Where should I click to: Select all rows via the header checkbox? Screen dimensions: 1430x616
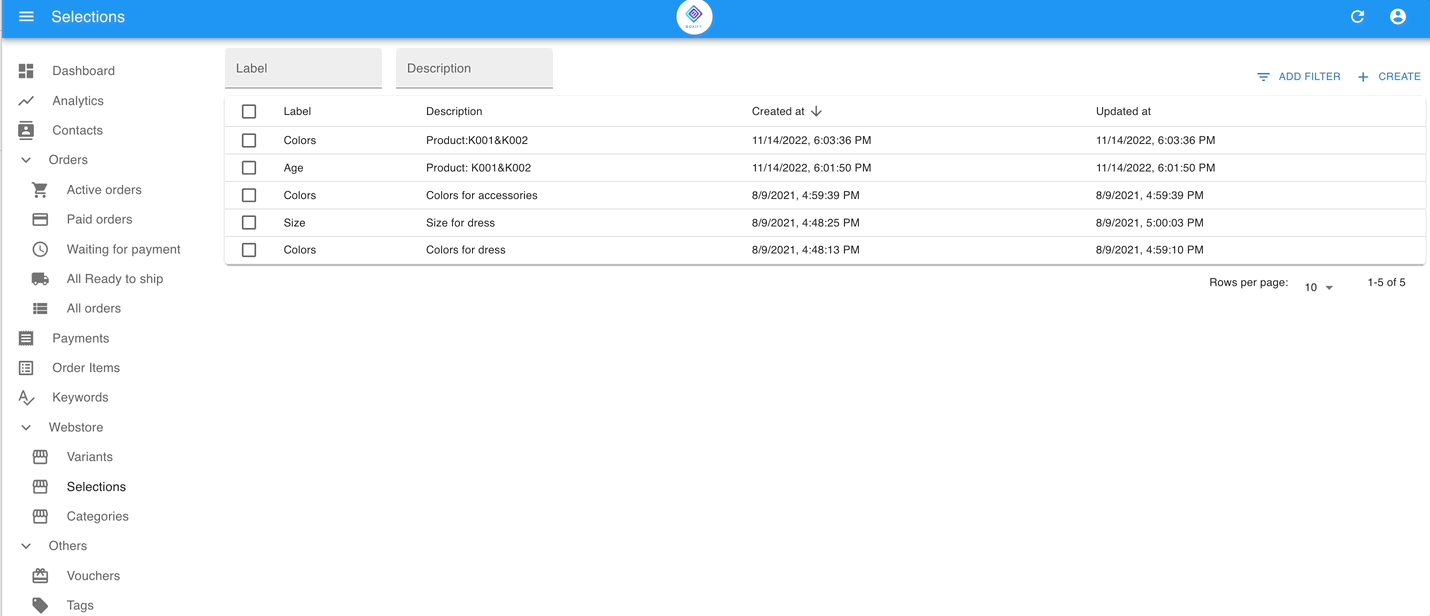click(x=249, y=111)
